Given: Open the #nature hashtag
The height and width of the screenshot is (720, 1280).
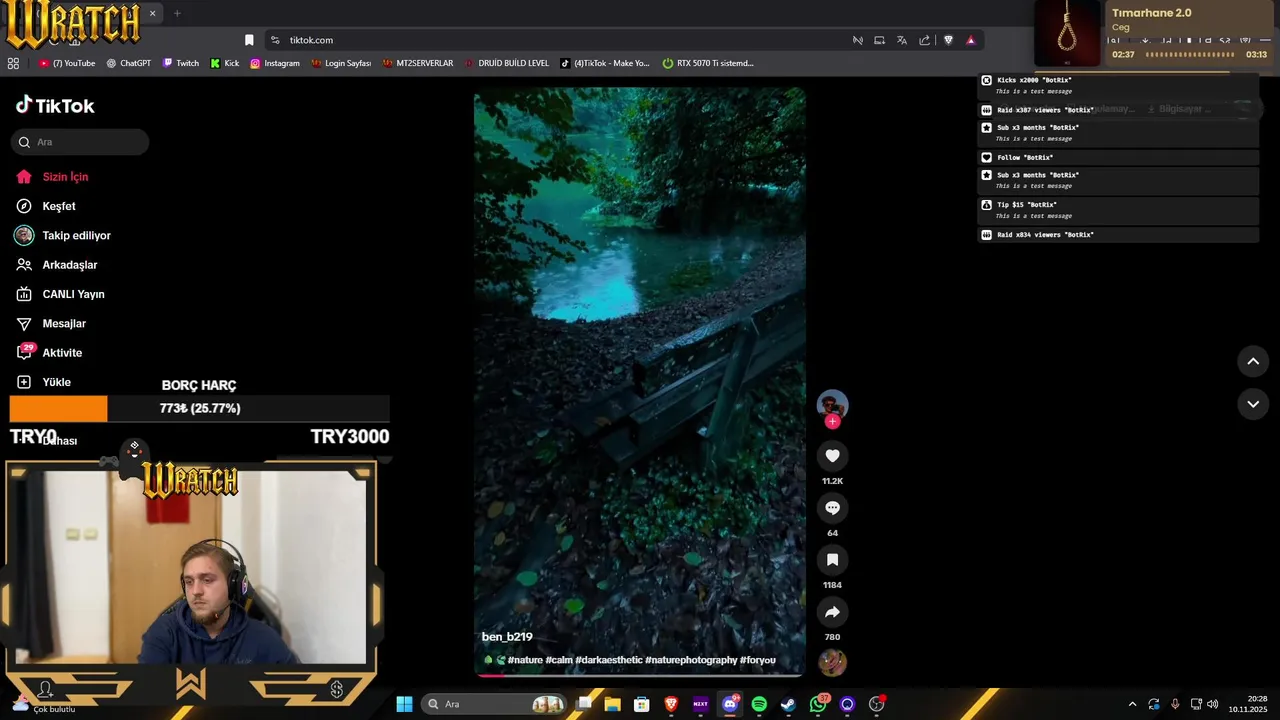Looking at the screenshot, I should pyautogui.click(x=525, y=660).
